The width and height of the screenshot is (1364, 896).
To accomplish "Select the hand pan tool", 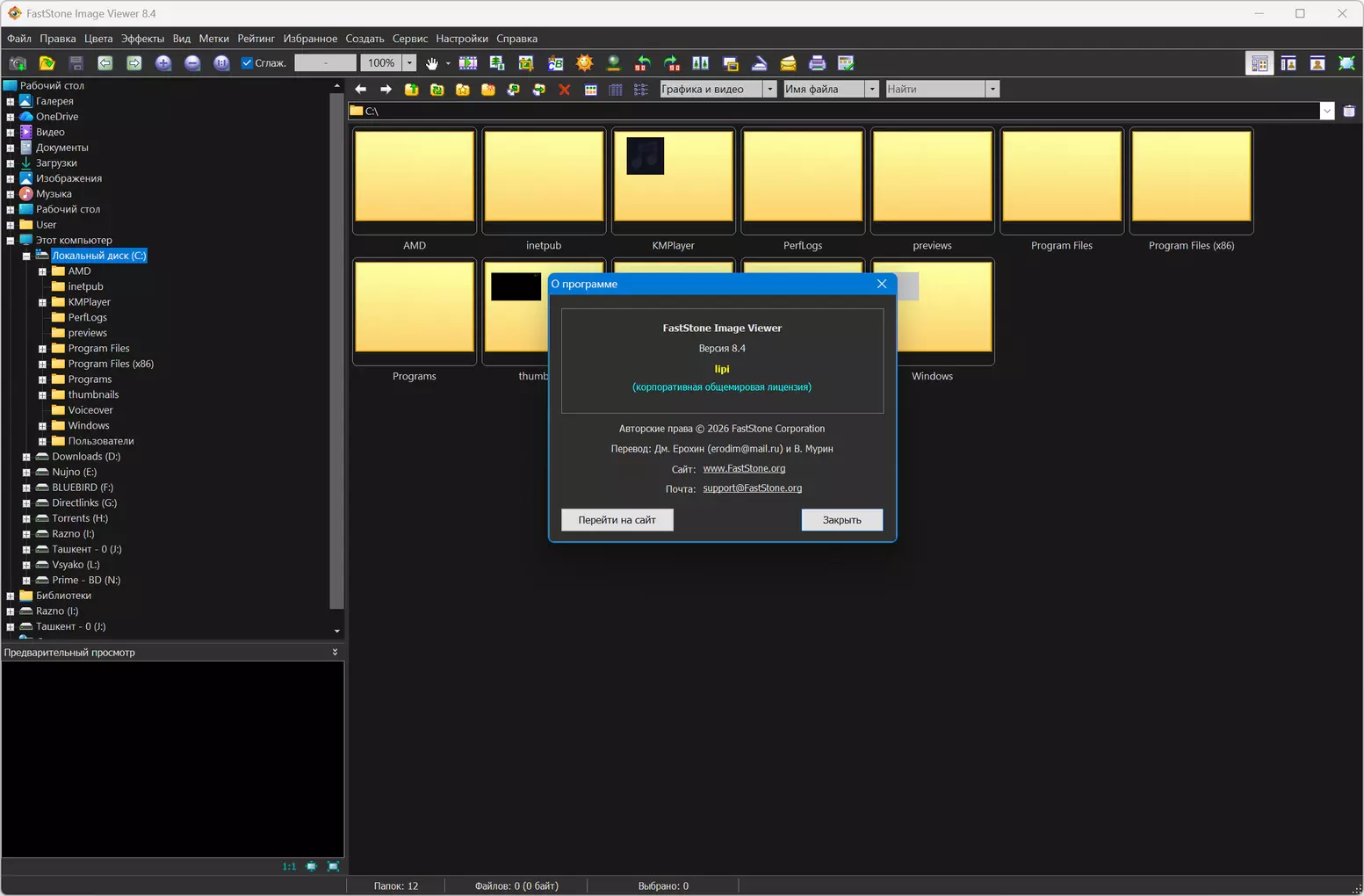I will [431, 63].
